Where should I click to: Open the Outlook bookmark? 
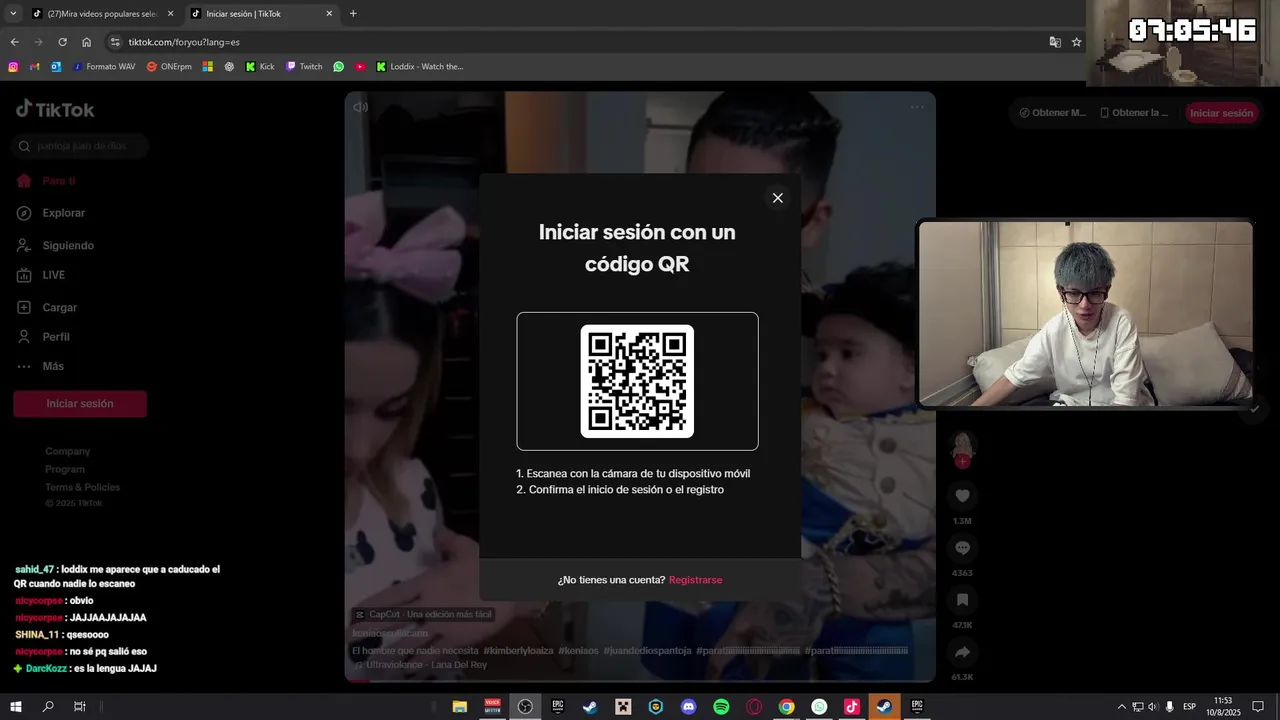[x=56, y=67]
